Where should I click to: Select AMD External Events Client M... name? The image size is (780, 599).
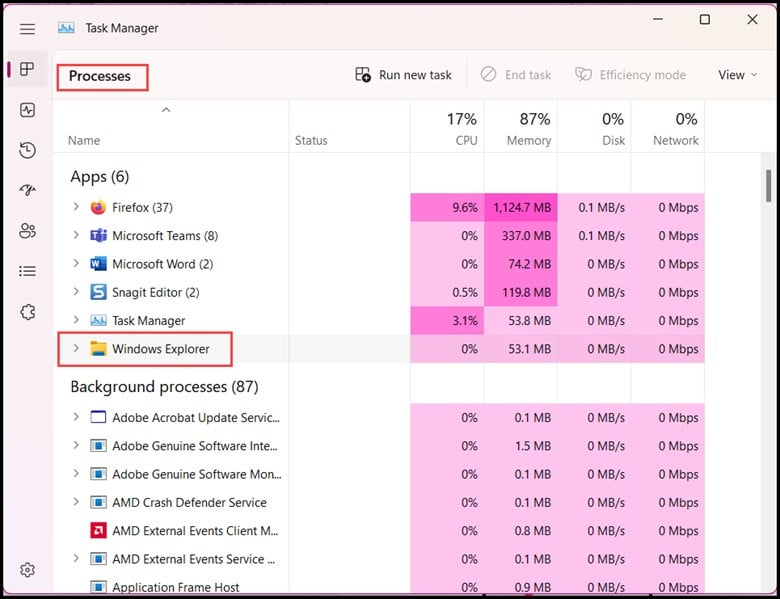point(195,531)
